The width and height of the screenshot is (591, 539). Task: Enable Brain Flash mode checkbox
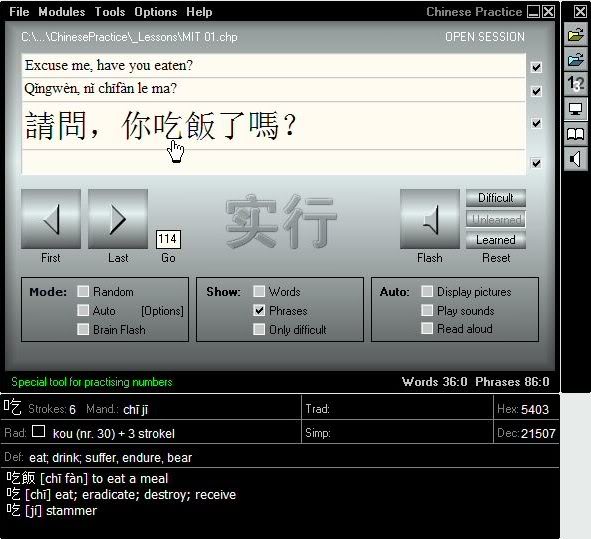(x=83, y=329)
